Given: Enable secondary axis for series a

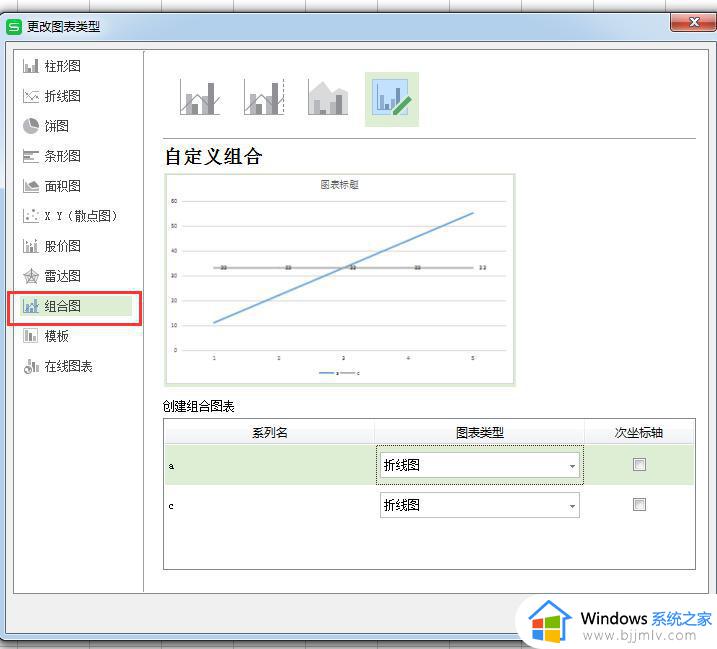Looking at the screenshot, I should [639, 465].
